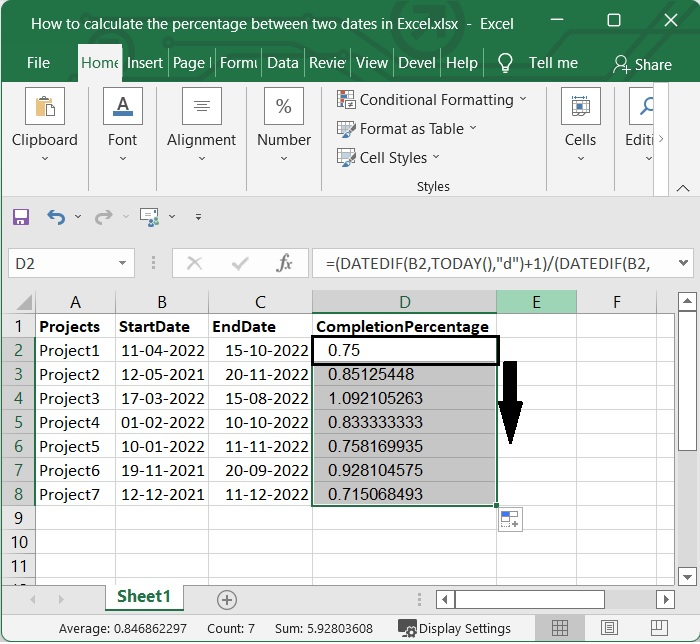Expand the formula bar
The image size is (700, 644).
pyautogui.click(x=683, y=263)
